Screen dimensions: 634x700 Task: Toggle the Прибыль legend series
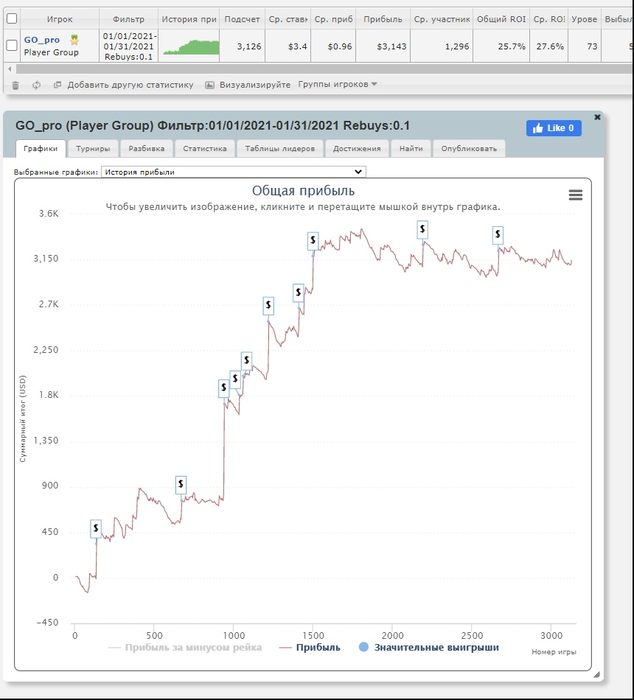(309, 647)
